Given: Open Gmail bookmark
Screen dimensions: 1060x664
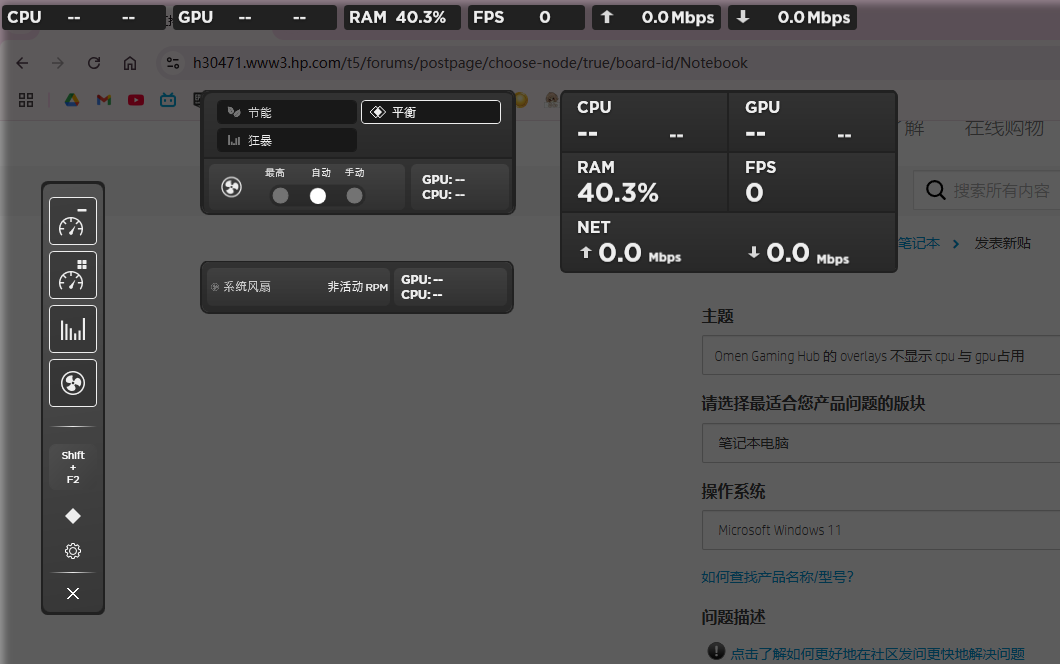Looking at the screenshot, I should (103, 100).
